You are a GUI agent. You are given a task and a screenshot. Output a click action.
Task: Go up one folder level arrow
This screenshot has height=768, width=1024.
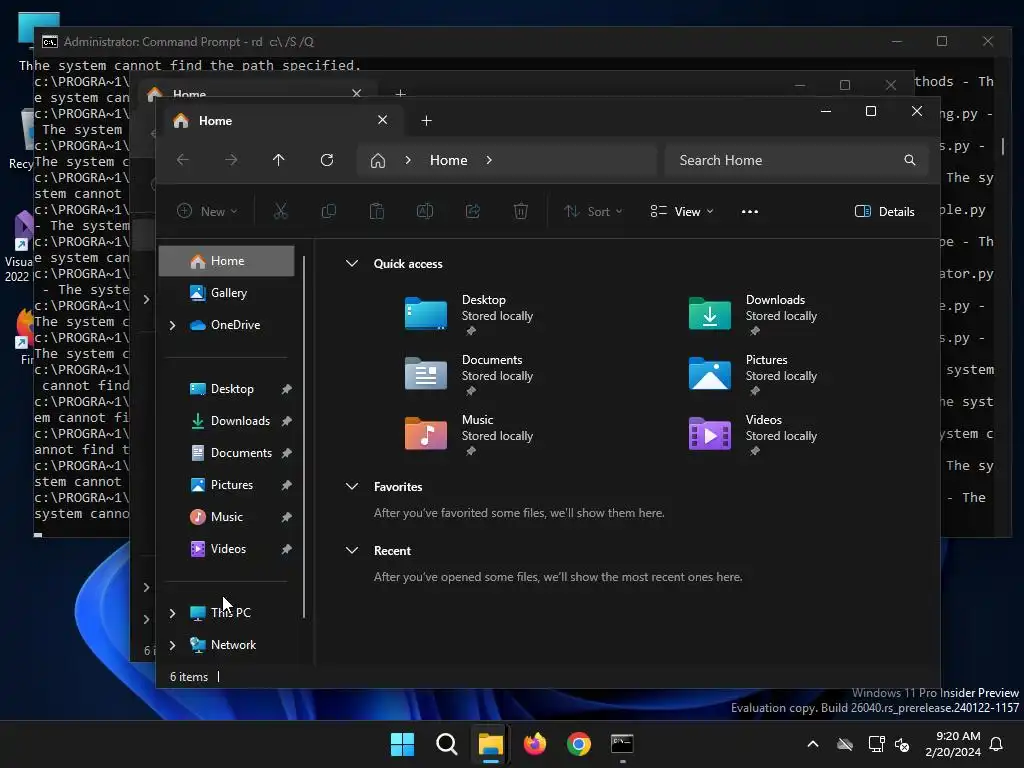pyautogui.click(x=279, y=160)
